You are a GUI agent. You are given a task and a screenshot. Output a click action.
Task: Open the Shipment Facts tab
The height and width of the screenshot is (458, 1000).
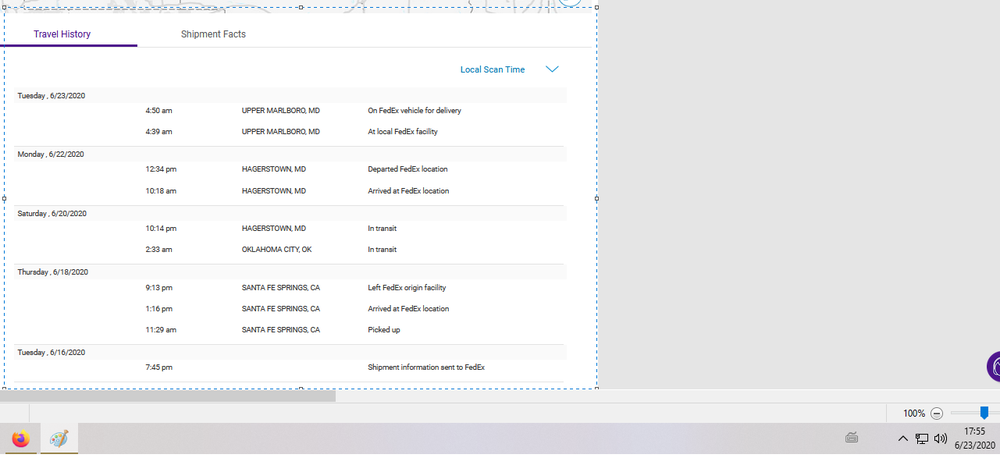click(x=213, y=34)
